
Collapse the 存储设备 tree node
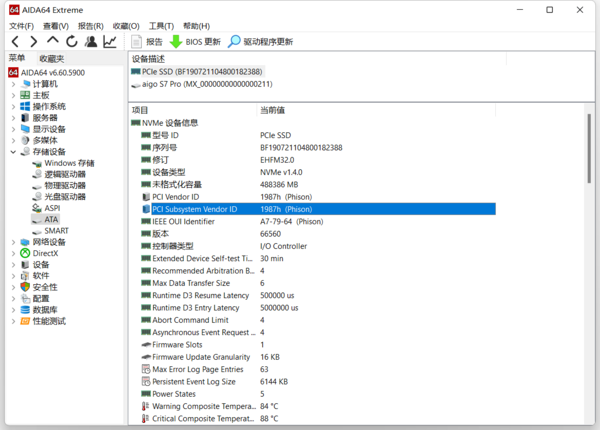click(13, 152)
